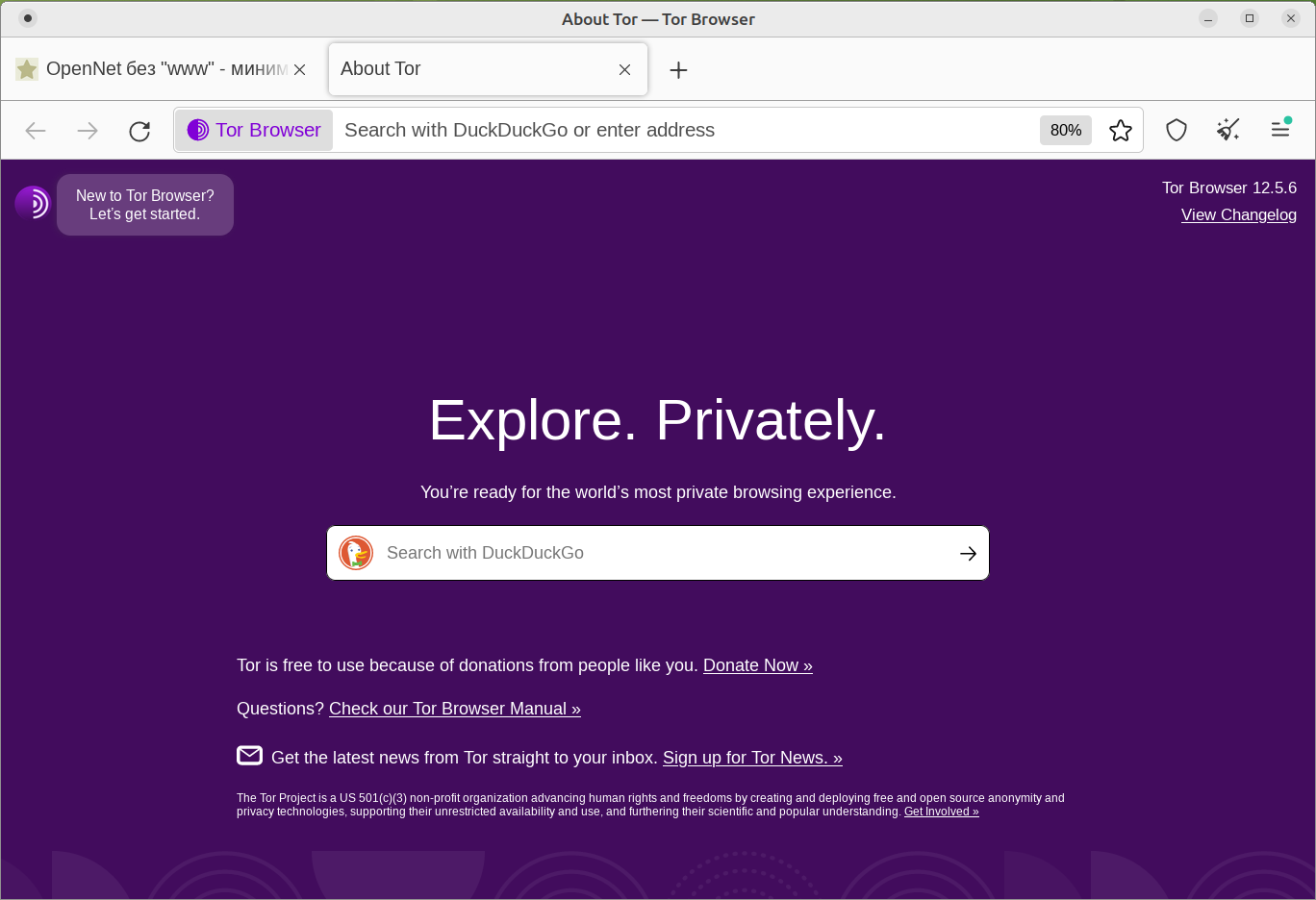Screen dimensions: 1316x900
Task: Open the window menu dot in the title bar
Action: 28,18
